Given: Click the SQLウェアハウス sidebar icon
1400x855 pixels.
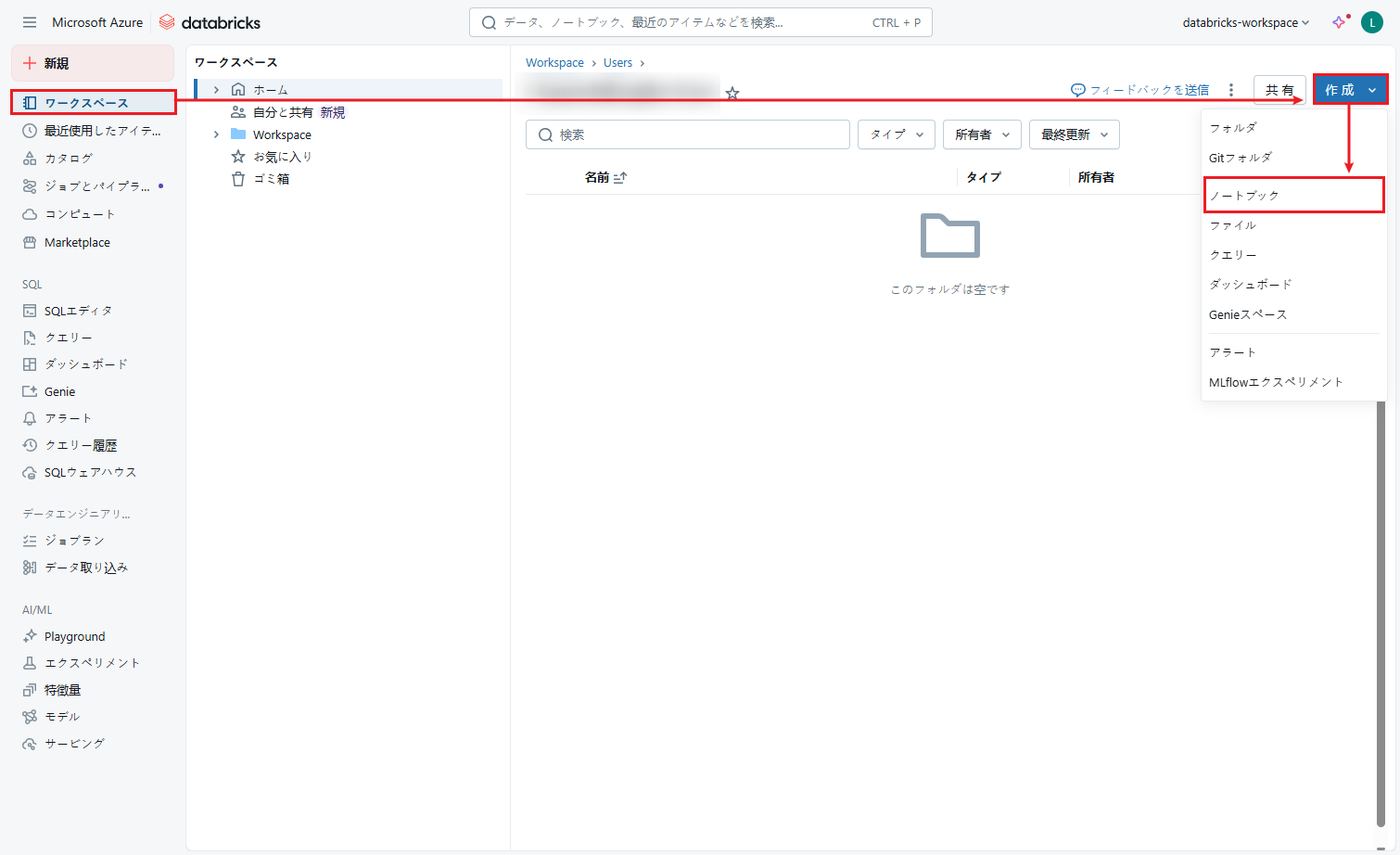Looking at the screenshot, I should 30,472.
